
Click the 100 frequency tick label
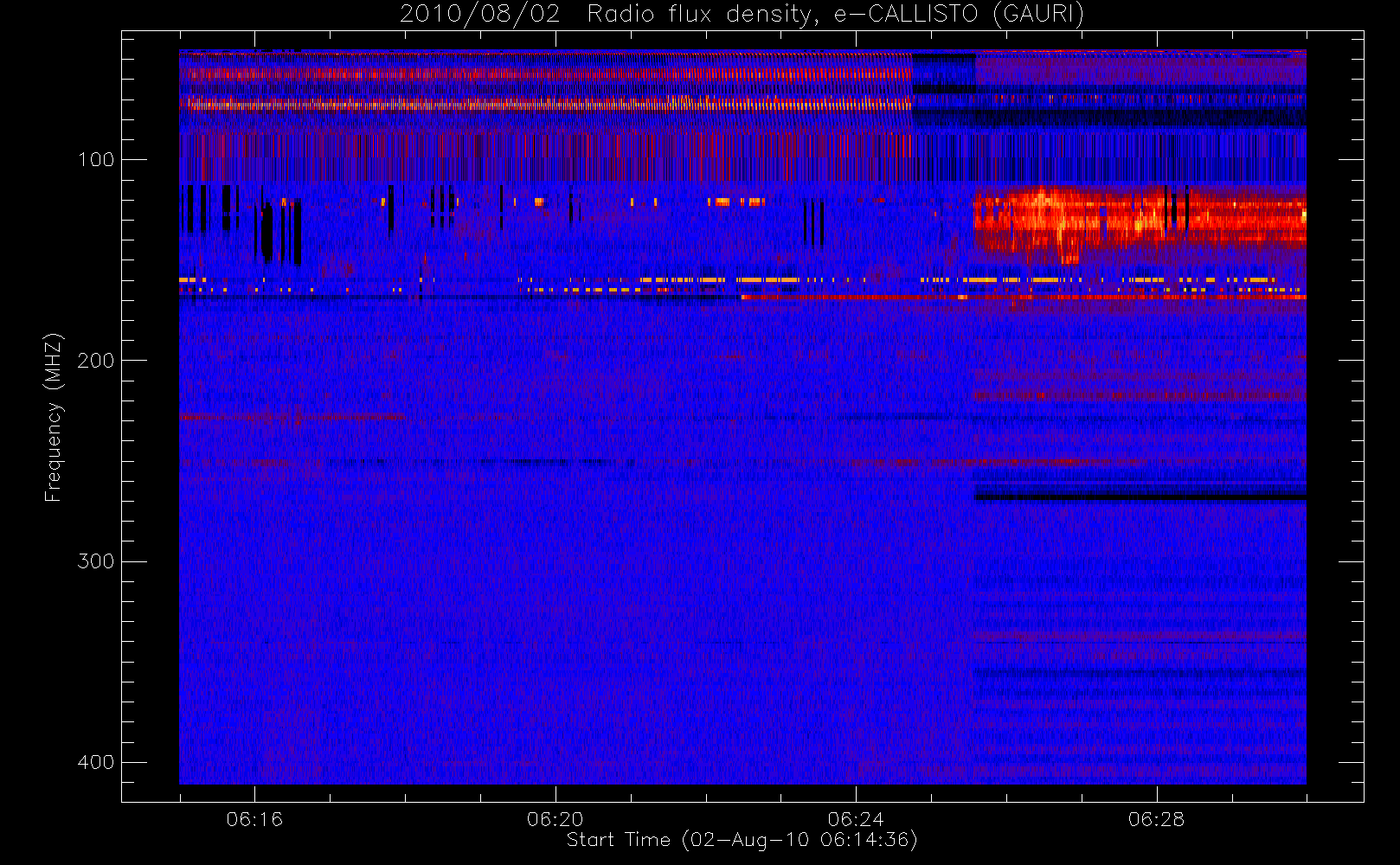[x=95, y=159]
